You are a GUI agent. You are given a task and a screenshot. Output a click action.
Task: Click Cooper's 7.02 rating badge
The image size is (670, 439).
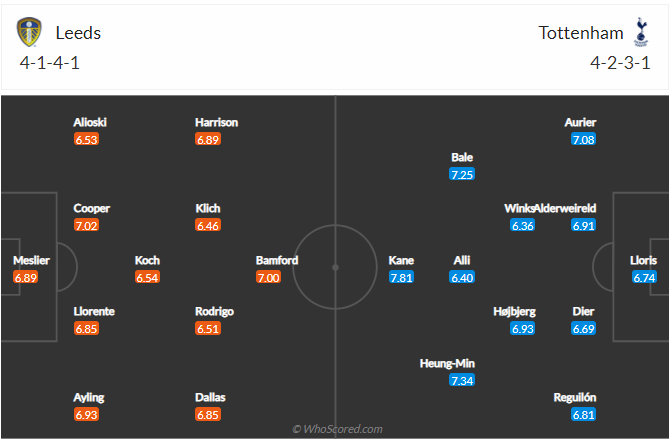(x=87, y=226)
